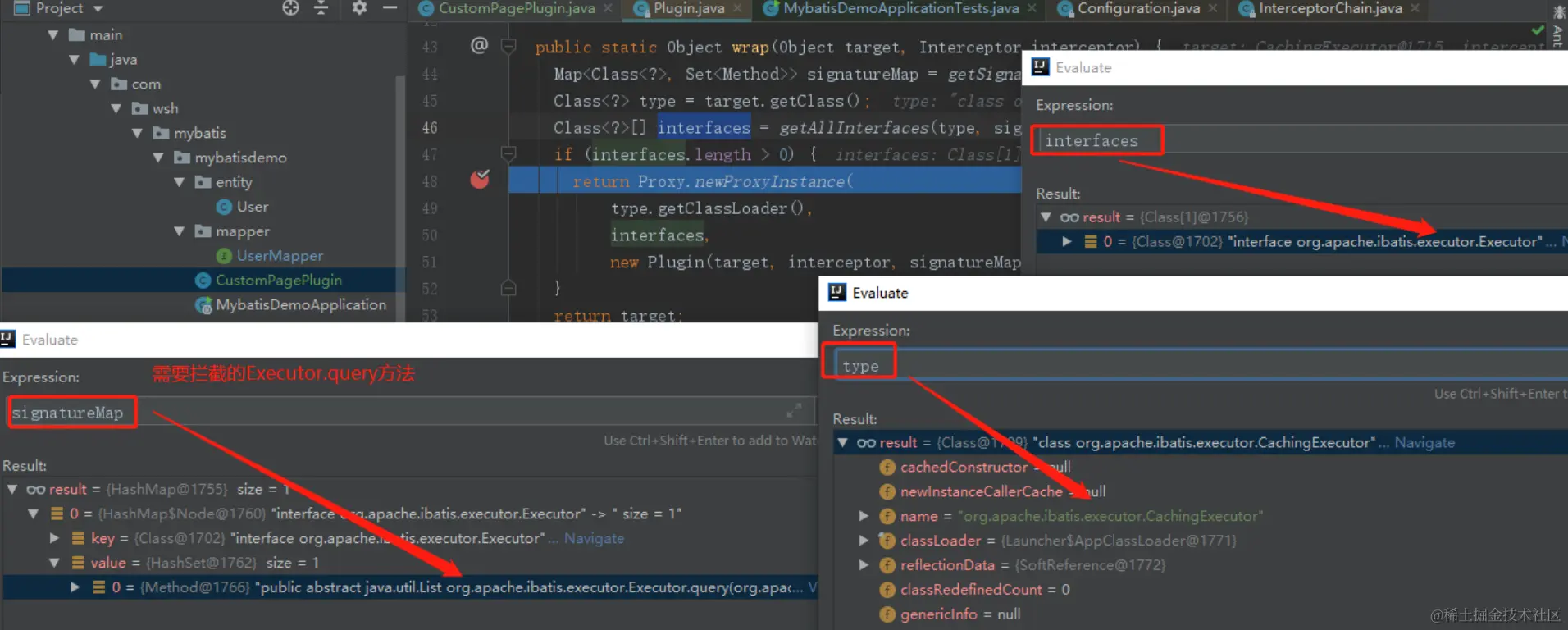Select the wsh package in the project tree
Image resolution: width=1568 pixels, height=630 pixels.
click(x=165, y=108)
